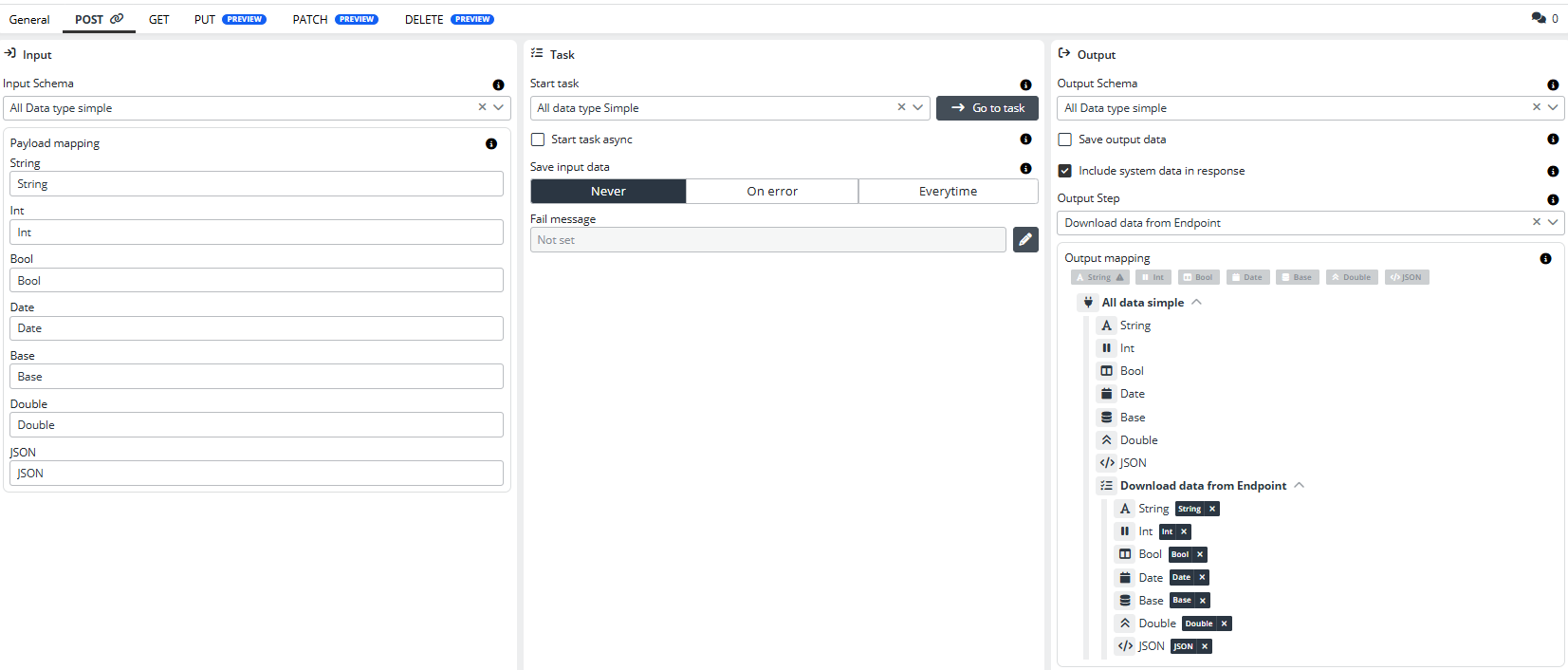Collapse Download data from Endpoint node
The height and width of the screenshot is (670, 1568).
tap(1299, 486)
